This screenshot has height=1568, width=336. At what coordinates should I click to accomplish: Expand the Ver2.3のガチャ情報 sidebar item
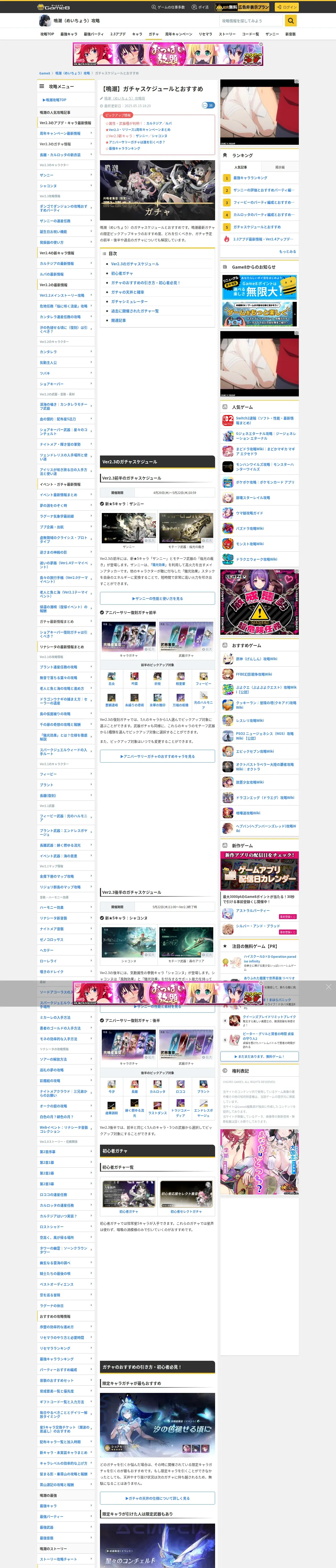point(66,144)
